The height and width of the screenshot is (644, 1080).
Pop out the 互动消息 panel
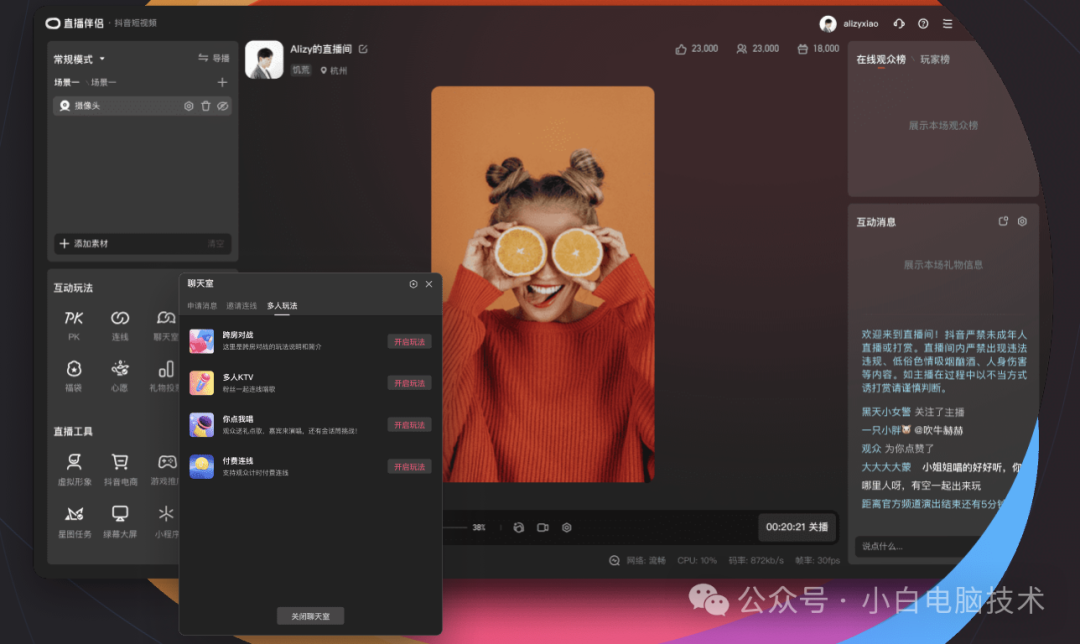pos(1003,221)
